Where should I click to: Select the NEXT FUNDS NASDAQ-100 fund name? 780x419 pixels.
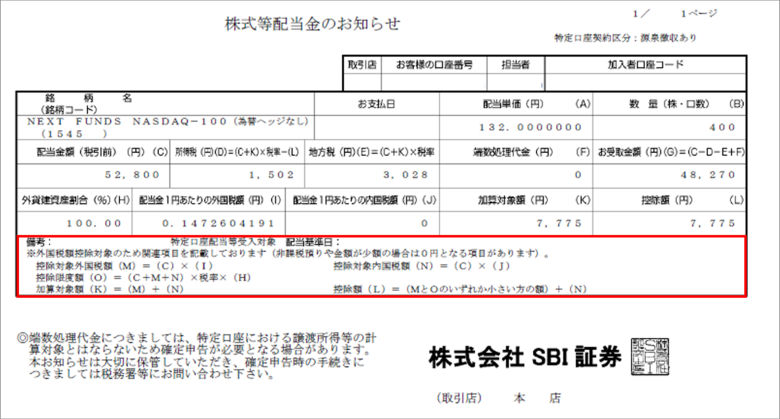(x=168, y=121)
